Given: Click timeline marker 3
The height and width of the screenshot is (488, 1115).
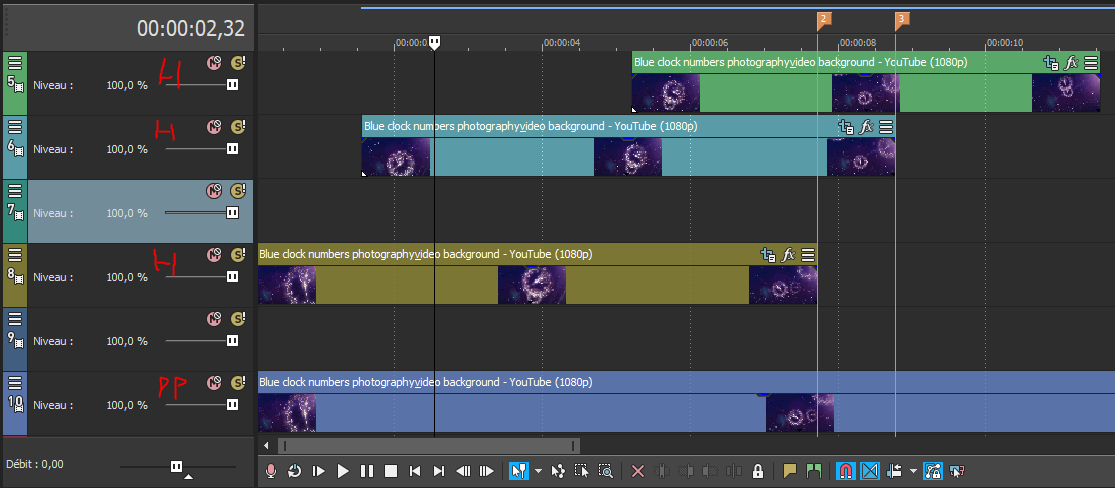Looking at the screenshot, I should click(901, 19).
